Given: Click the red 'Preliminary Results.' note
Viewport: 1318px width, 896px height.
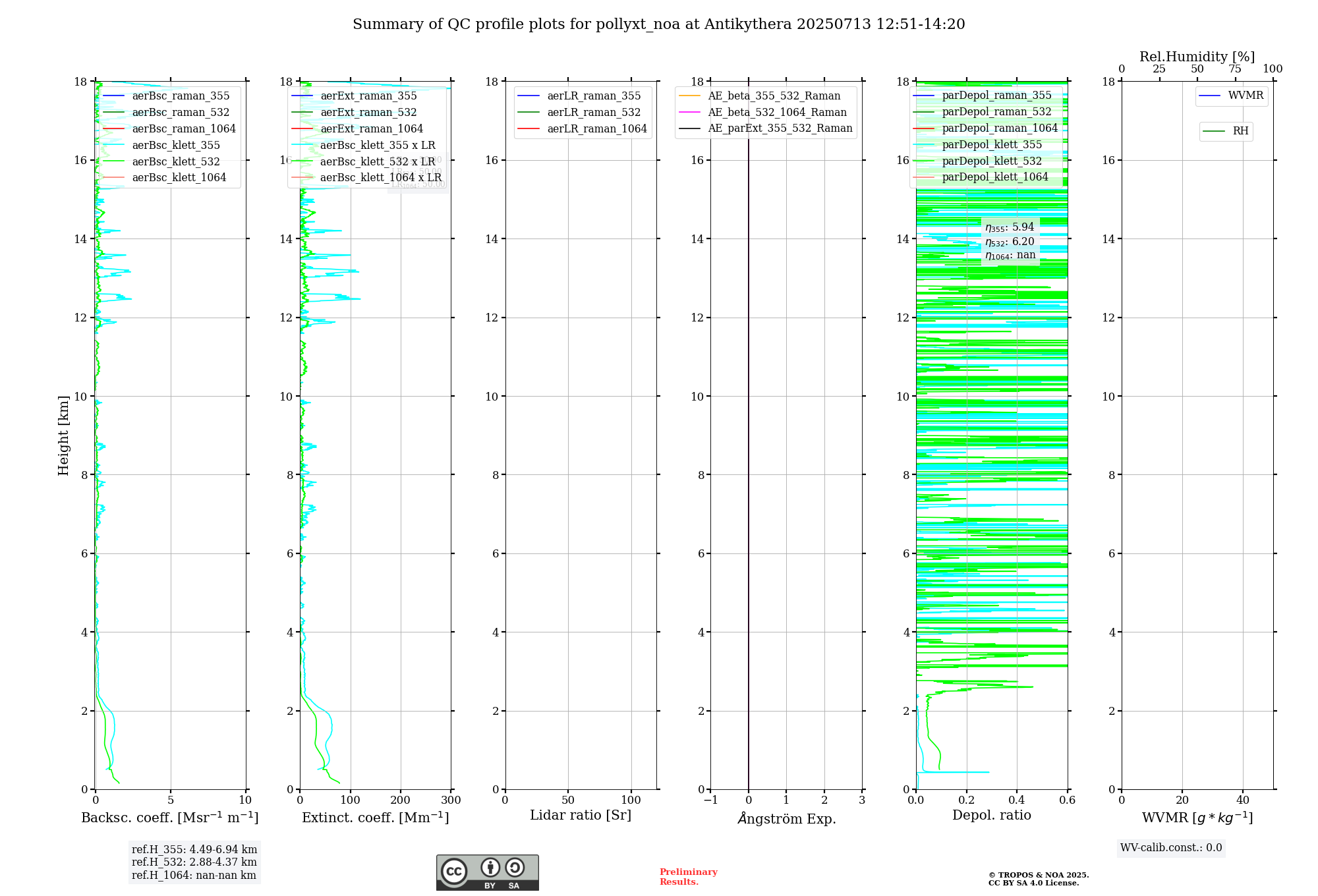Looking at the screenshot, I should point(689,877).
